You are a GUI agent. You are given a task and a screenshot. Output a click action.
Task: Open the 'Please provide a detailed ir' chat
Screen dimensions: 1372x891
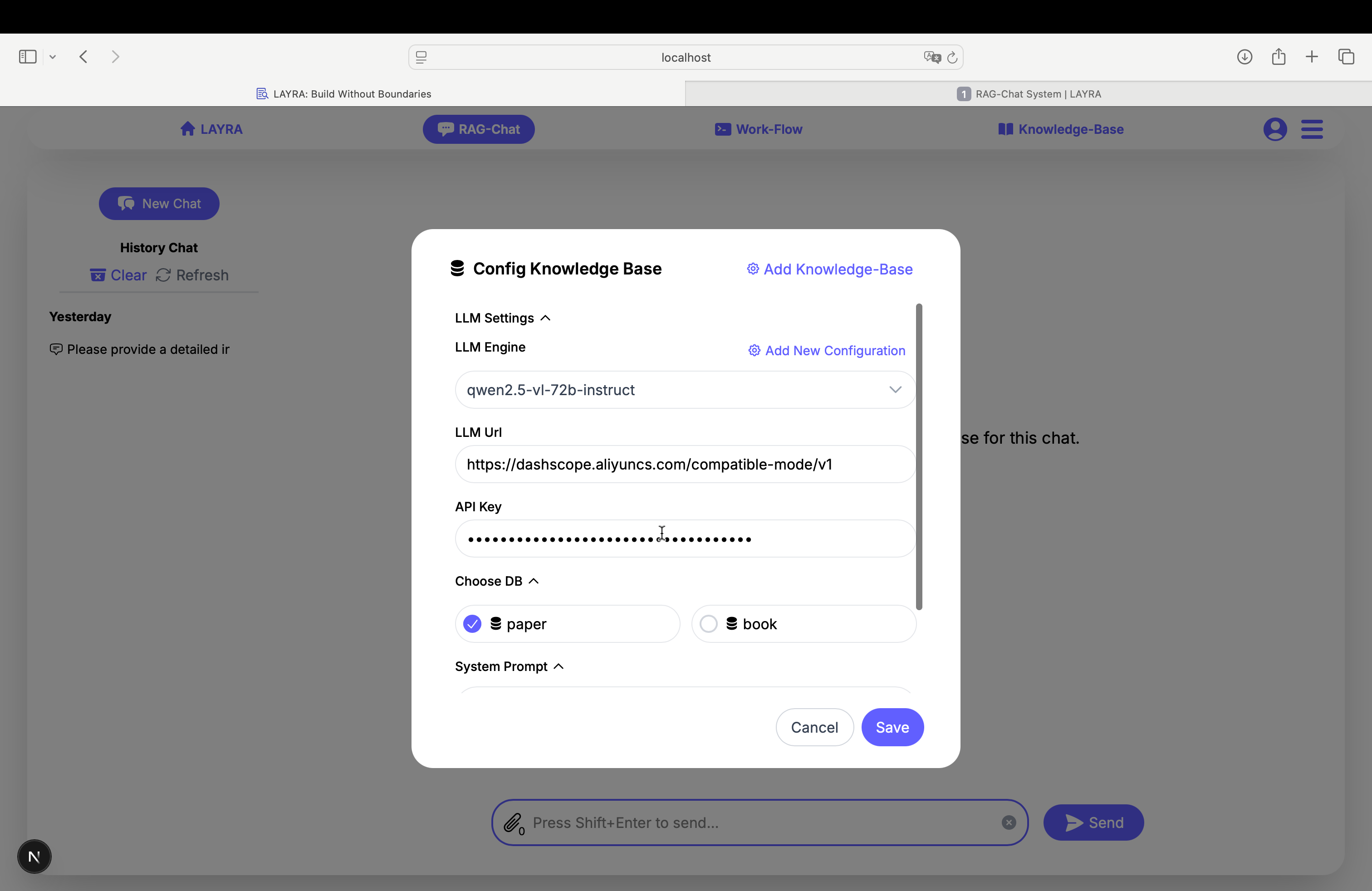(139, 349)
